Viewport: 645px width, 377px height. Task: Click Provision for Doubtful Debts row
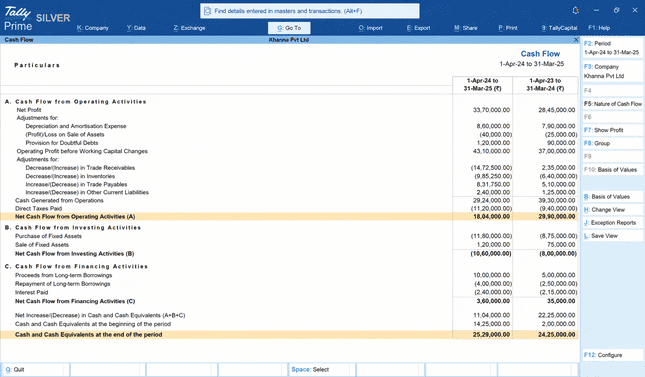[x=289, y=143]
